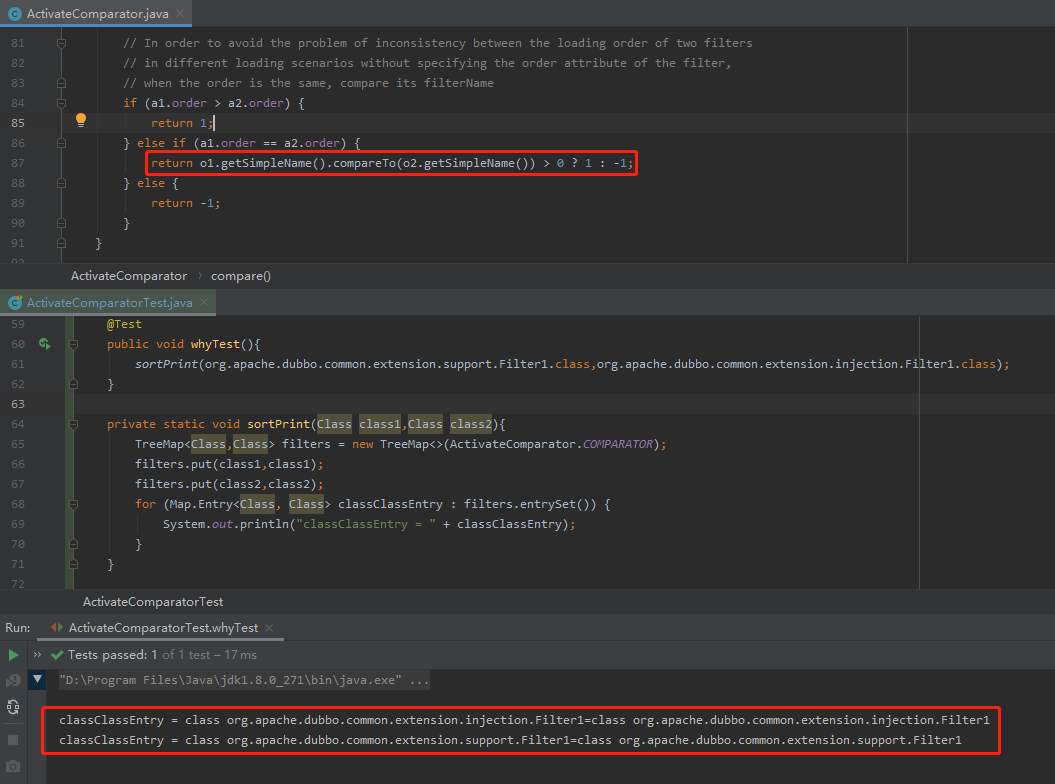Click ActivateComparator breadcrumb

pos(129,276)
